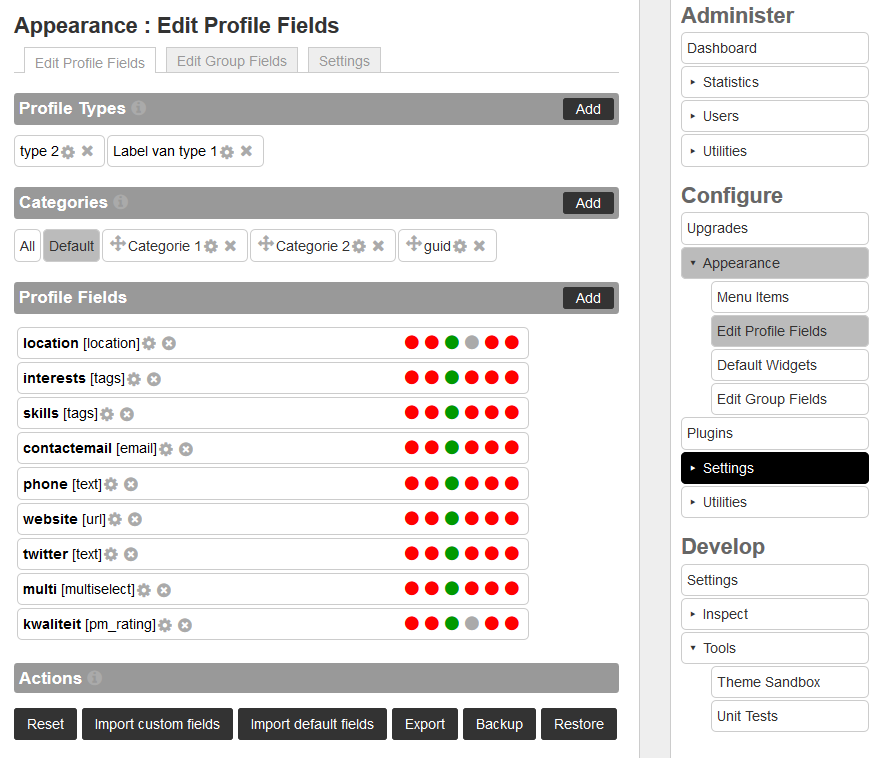
Task: Toggle the green status dot for interests
Action: point(452,378)
